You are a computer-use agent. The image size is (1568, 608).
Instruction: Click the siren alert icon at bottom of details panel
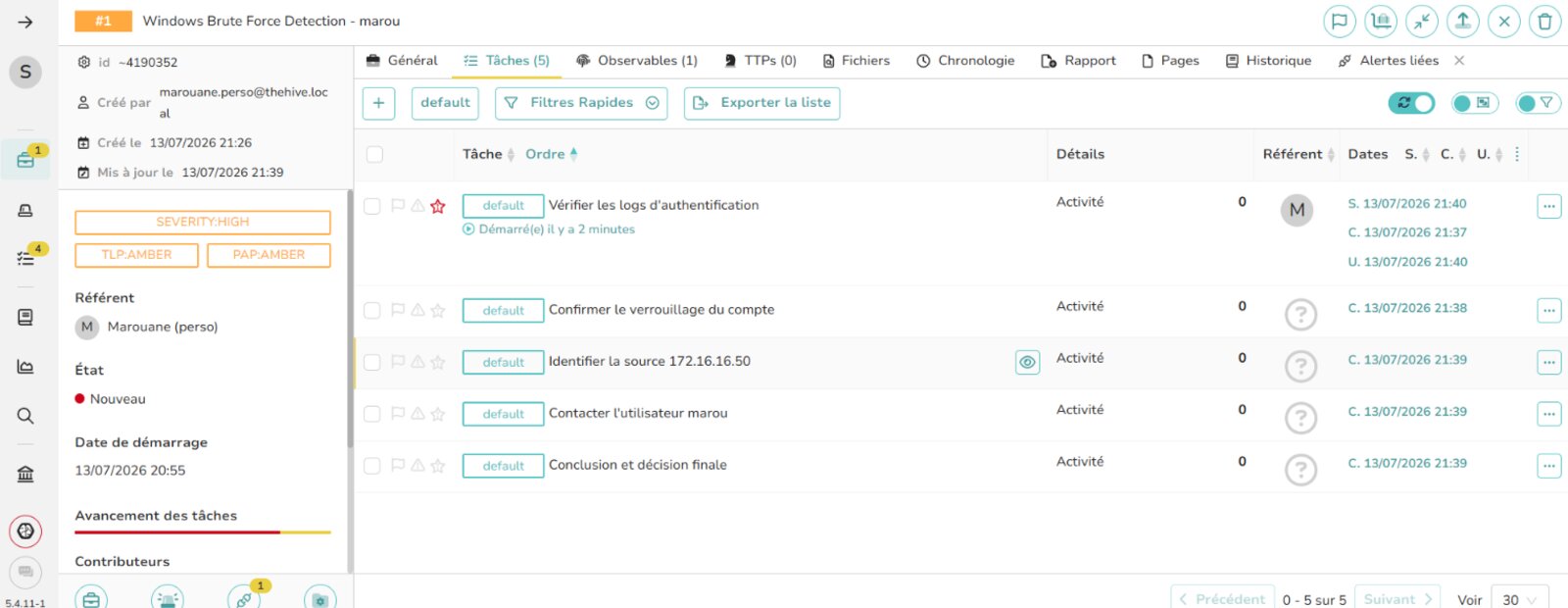168,598
